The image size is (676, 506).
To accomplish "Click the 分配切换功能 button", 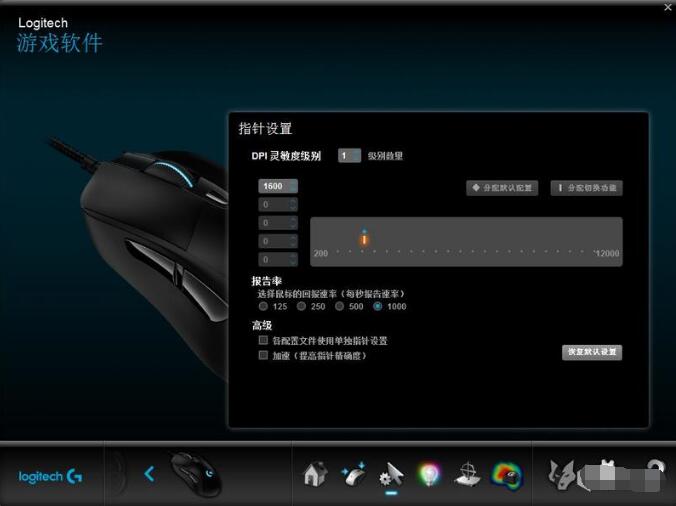I will [x=586, y=188].
